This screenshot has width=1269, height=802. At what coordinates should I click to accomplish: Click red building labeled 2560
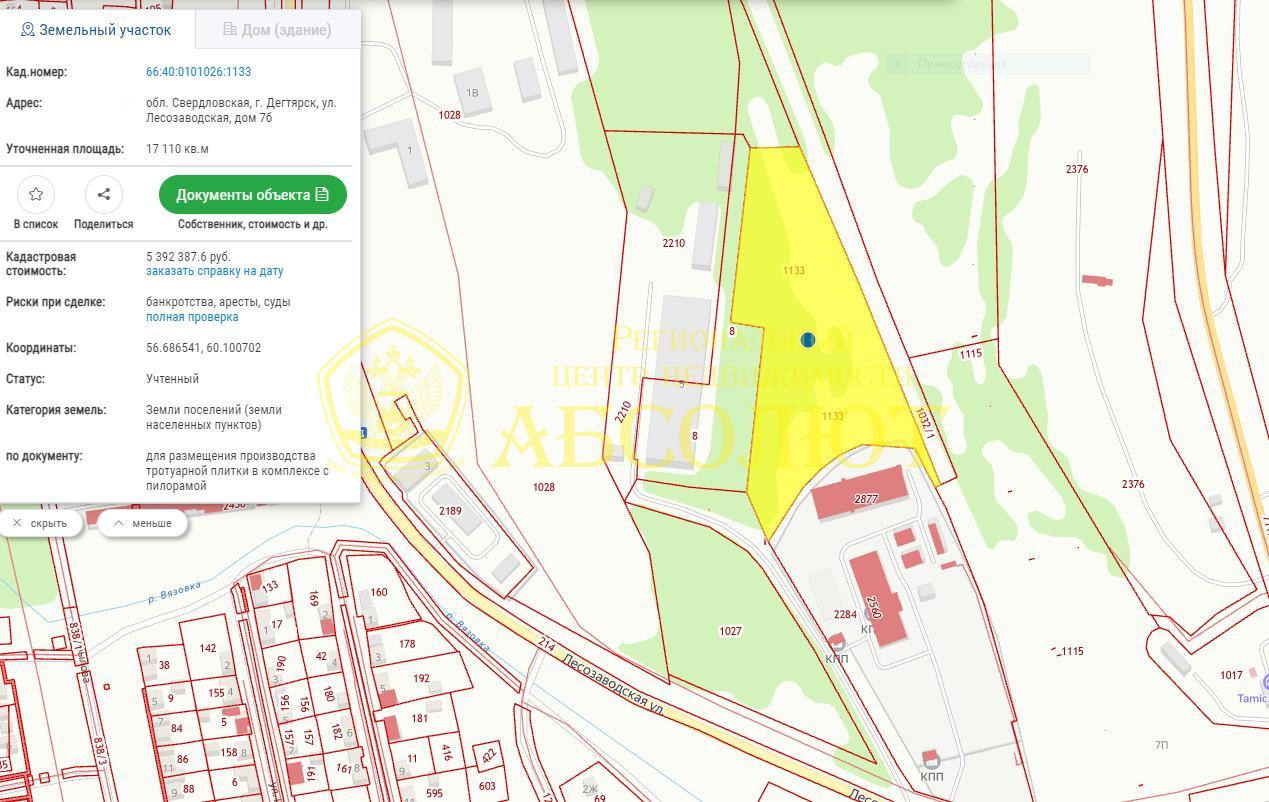[x=877, y=598]
